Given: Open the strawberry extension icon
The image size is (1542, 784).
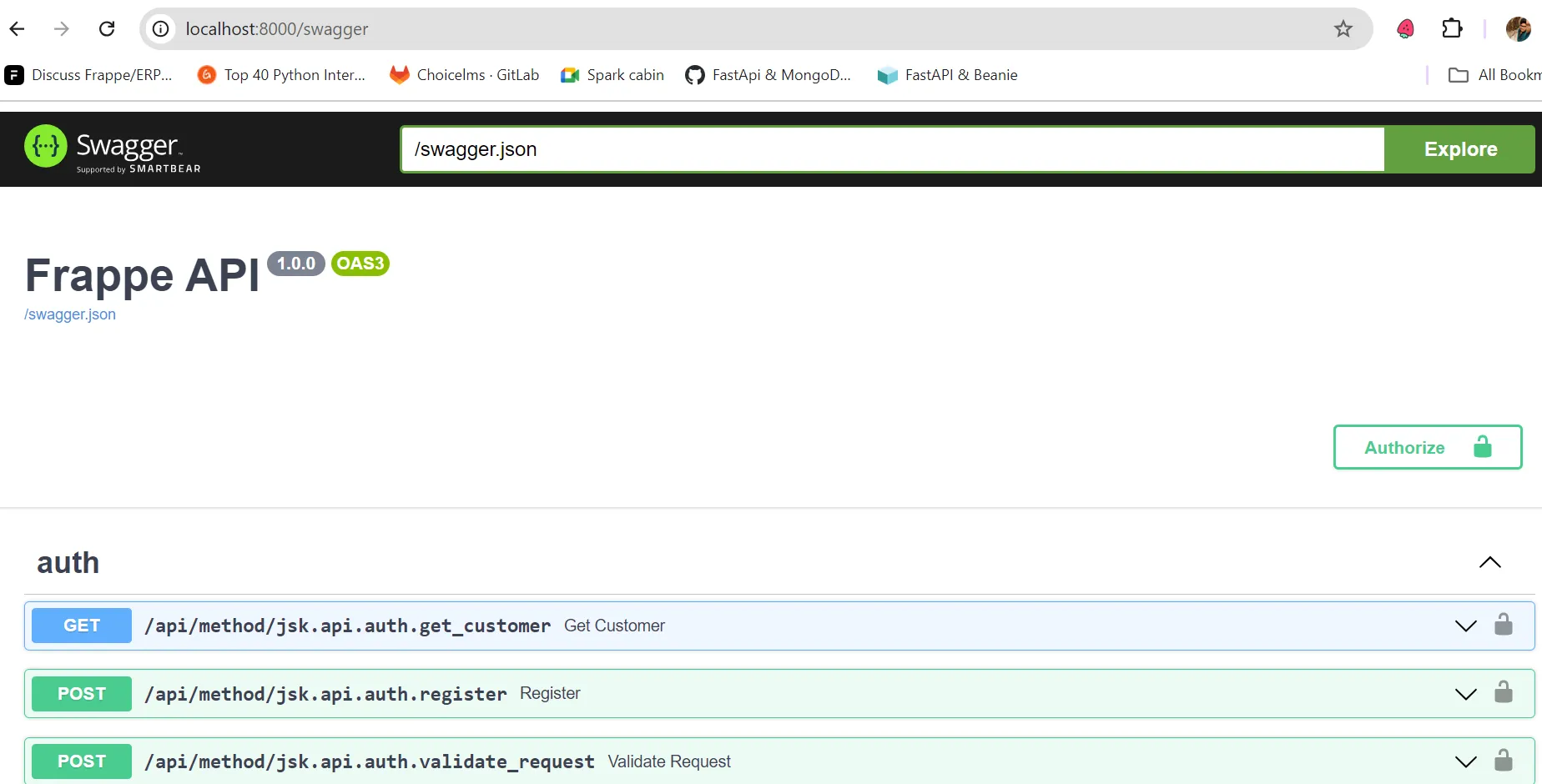Looking at the screenshot, I should (1406, 29).
